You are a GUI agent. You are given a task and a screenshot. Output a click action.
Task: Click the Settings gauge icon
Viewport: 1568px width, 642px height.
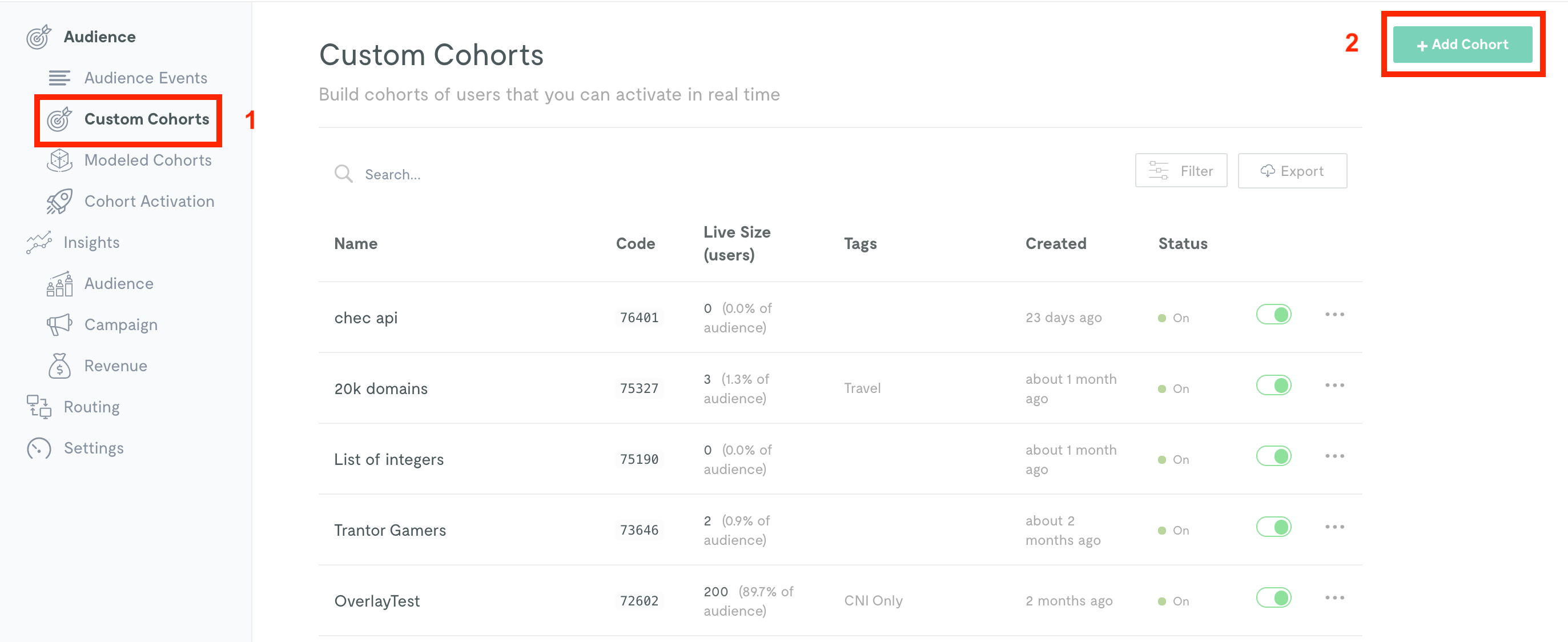(x=39, y=448)
